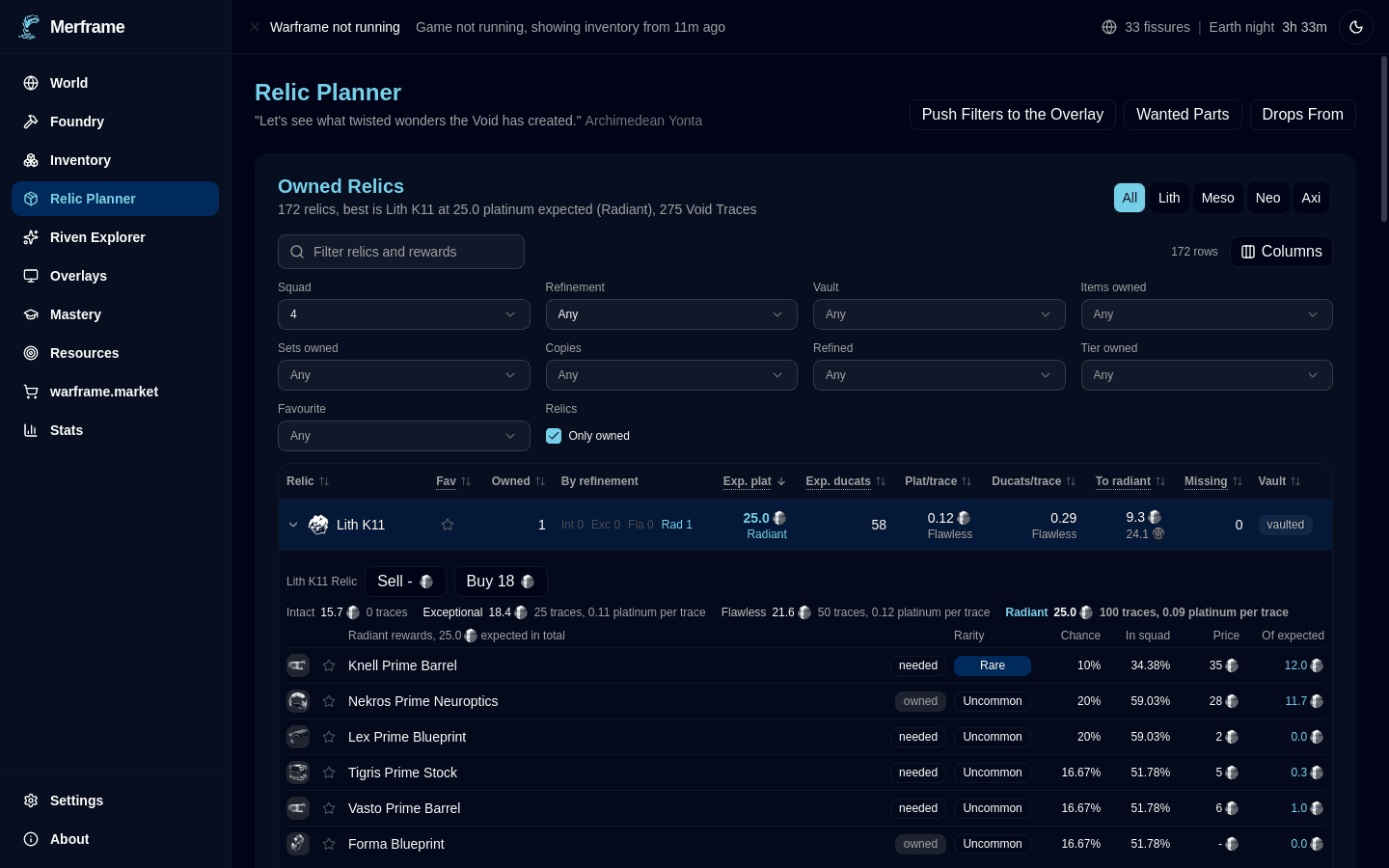The height and width of the screenshot is (868, 1389).
Task: Open Mastery via its graduation cap icon
Action: [x=31, y=314]
